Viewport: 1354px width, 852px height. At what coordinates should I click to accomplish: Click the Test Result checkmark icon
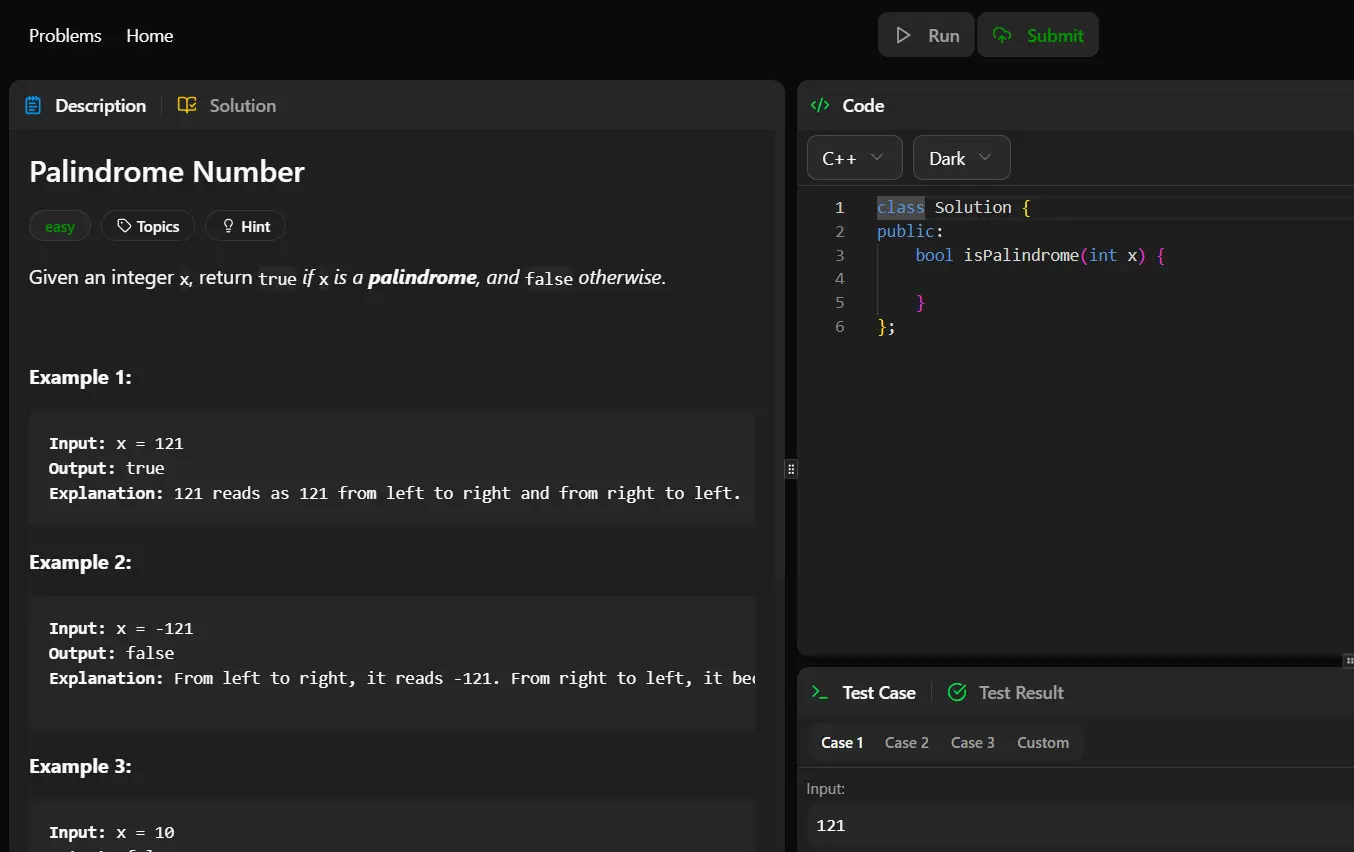[957, 692]
